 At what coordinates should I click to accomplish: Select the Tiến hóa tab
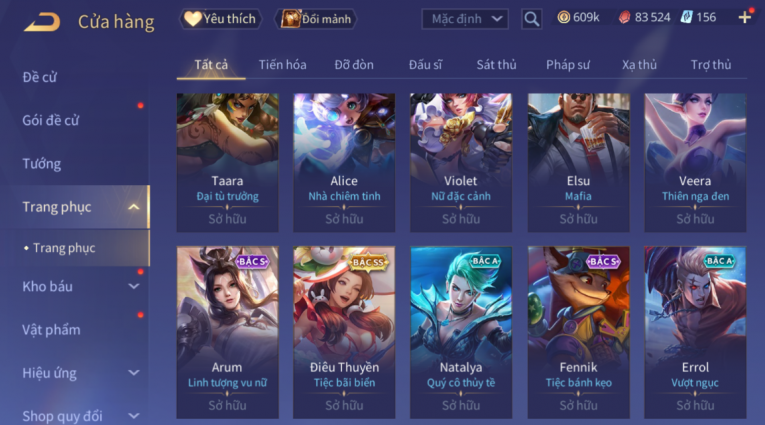(x=282, y=65)
